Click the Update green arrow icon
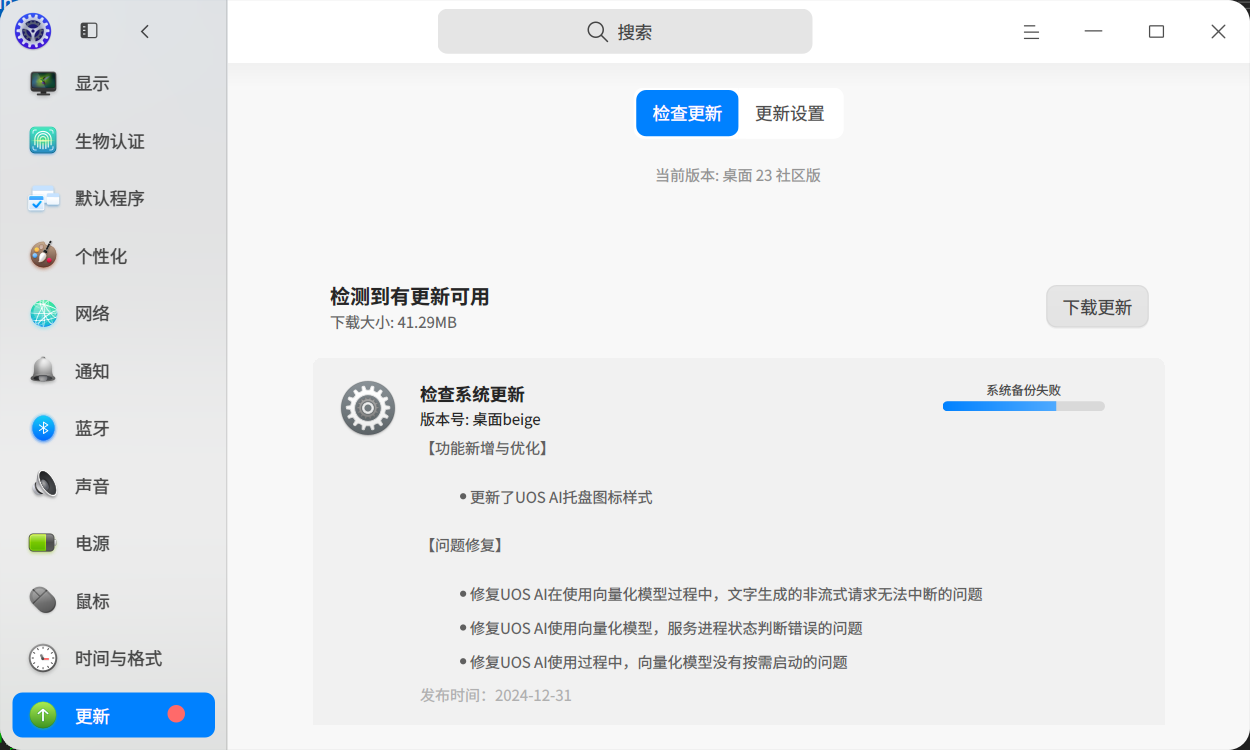This screenshot has width=1250, height=750. pyautogui.click(x=43, y=716)
